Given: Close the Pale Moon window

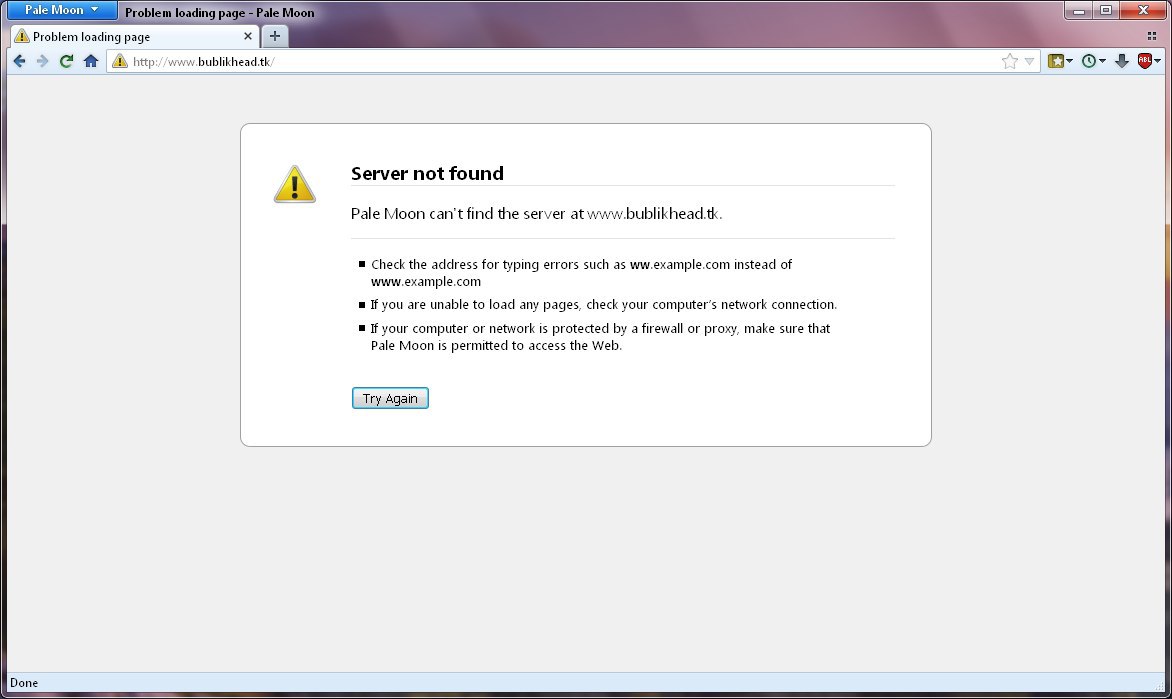Looking at the screenshot, I should pos(1143,10).
